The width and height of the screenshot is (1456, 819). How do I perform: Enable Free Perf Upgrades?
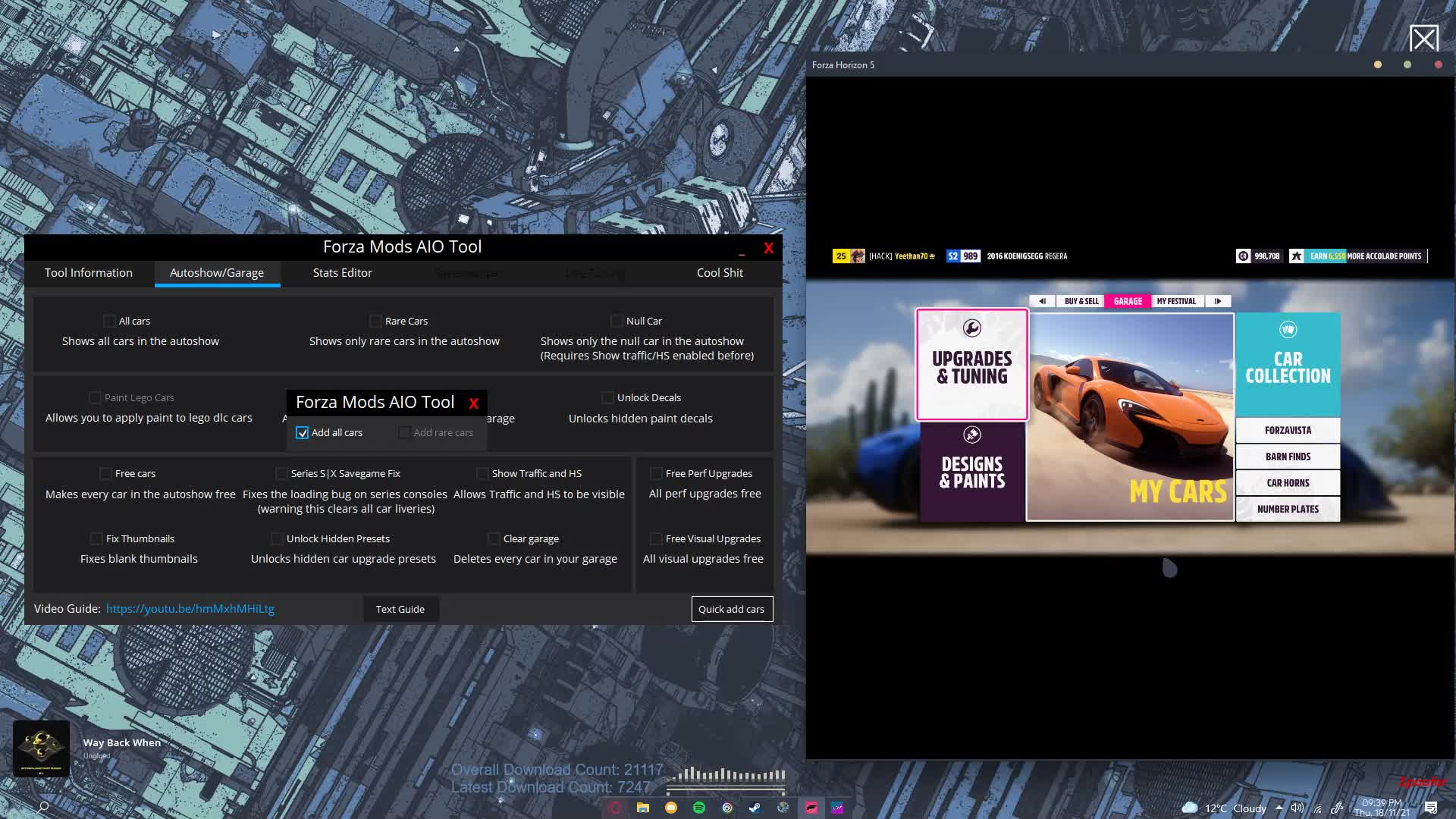(656, 473)
